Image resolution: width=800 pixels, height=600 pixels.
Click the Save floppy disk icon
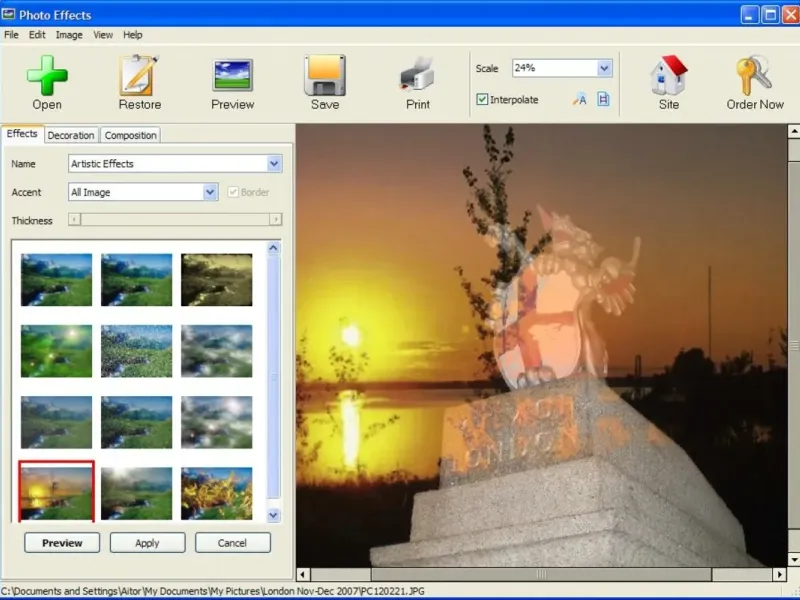(325, 75)
